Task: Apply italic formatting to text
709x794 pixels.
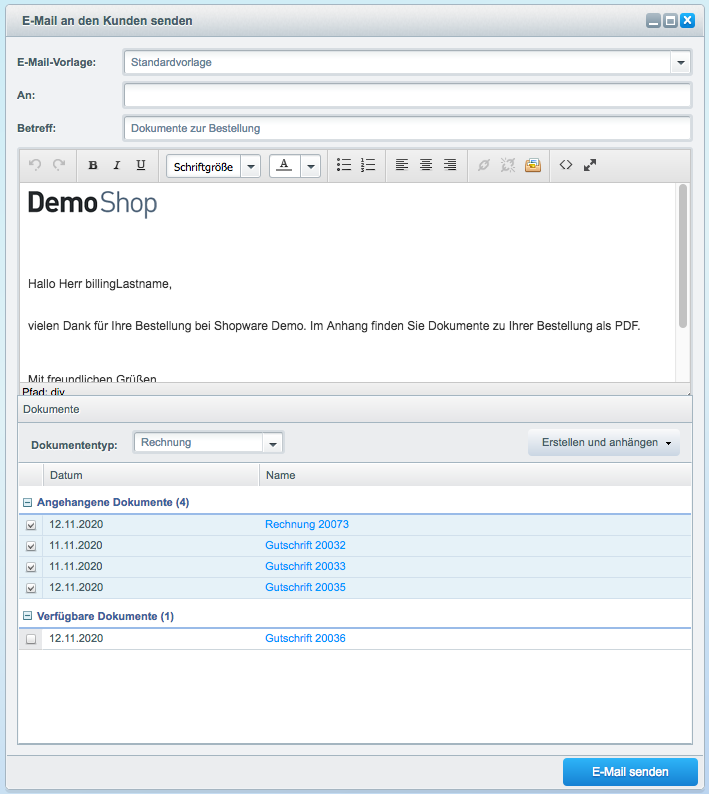Action: coord(117,166)
